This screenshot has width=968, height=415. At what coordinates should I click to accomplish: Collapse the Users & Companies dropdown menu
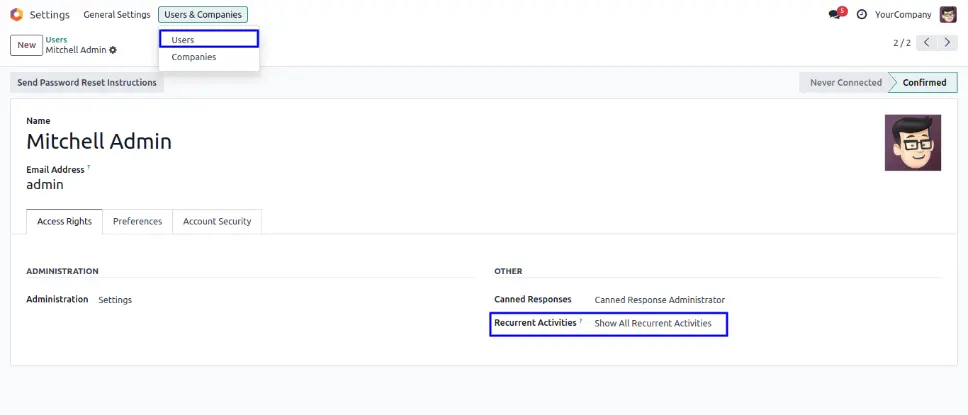203,15
